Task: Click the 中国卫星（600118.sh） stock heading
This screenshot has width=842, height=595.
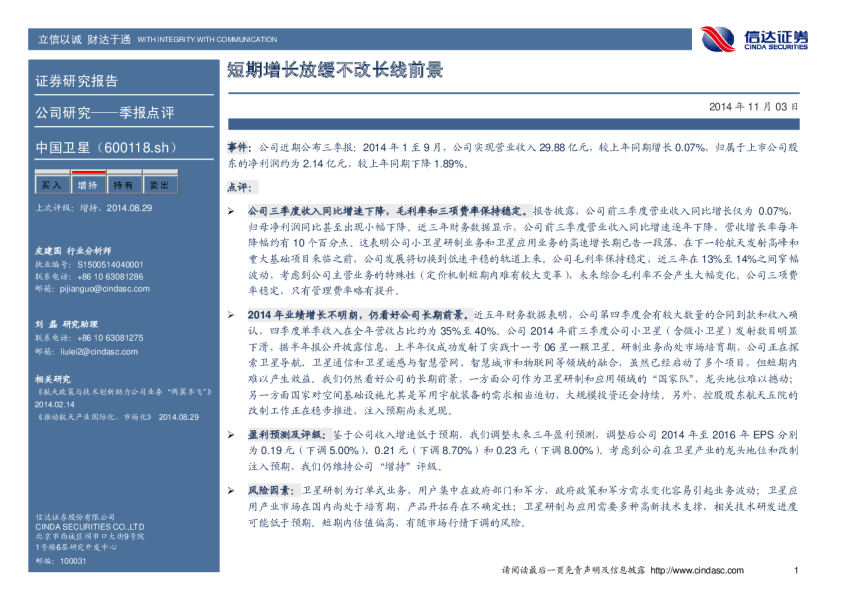Action: click(x=92, y=148)
